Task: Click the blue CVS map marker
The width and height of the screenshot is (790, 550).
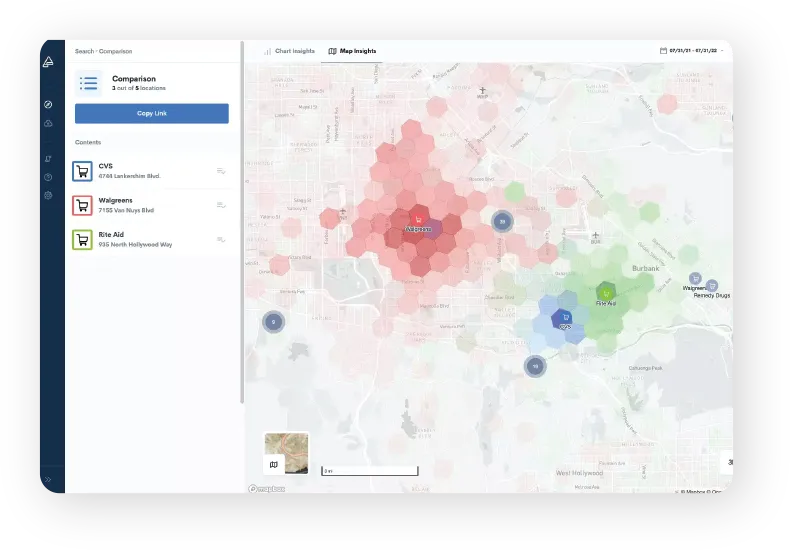Action: click(x=565, y=317)
